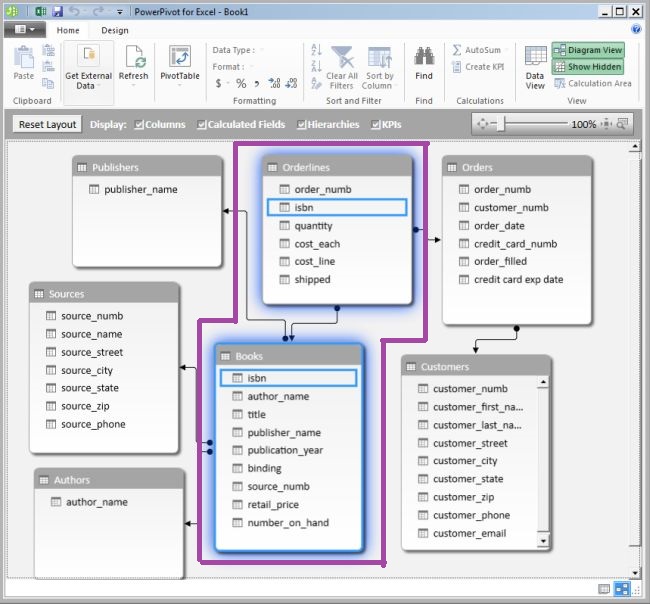Select the Home ribbon tab
This screenshot has width=650, height=604.
[68, 30]
